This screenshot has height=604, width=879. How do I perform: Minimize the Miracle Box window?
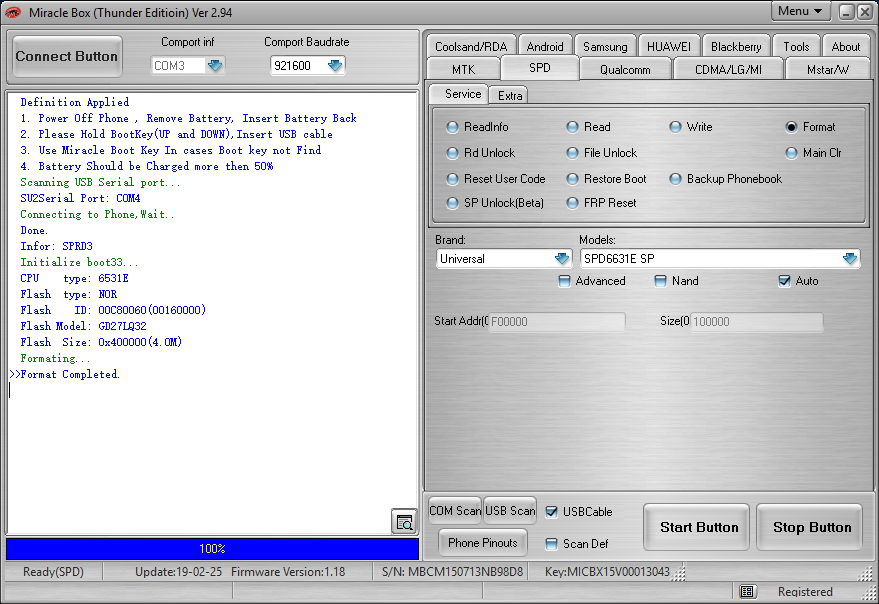[847, 12]
